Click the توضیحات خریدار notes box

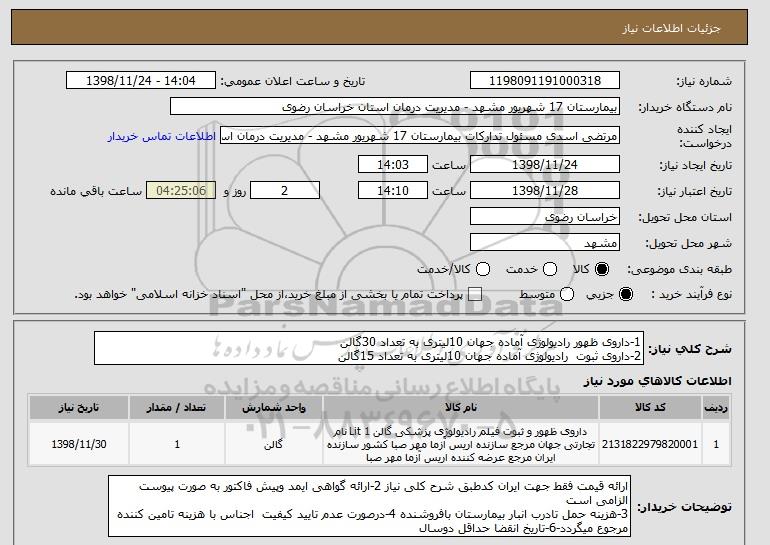(x=369, y=506)
